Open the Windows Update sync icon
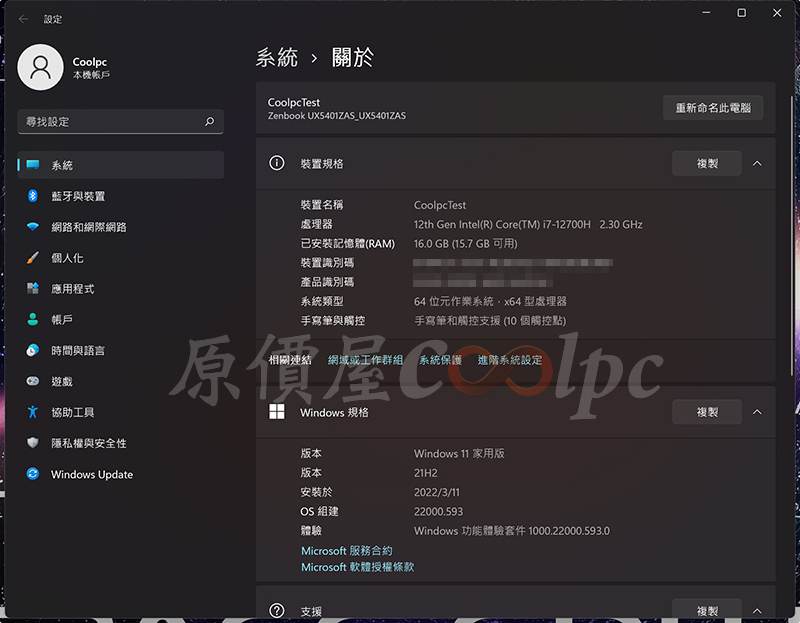This screenshot has width=800, height=623. (33, 474)
